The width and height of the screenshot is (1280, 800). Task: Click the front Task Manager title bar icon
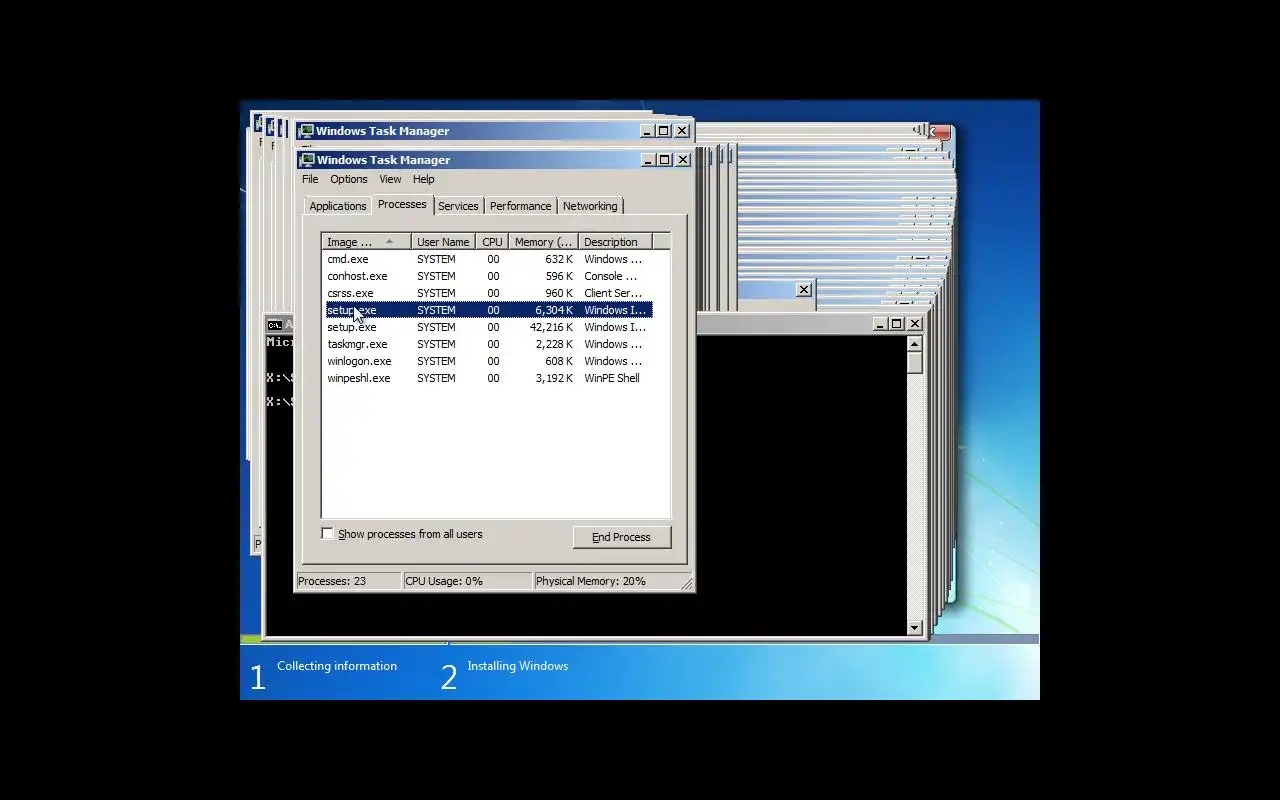coord(307,160)
